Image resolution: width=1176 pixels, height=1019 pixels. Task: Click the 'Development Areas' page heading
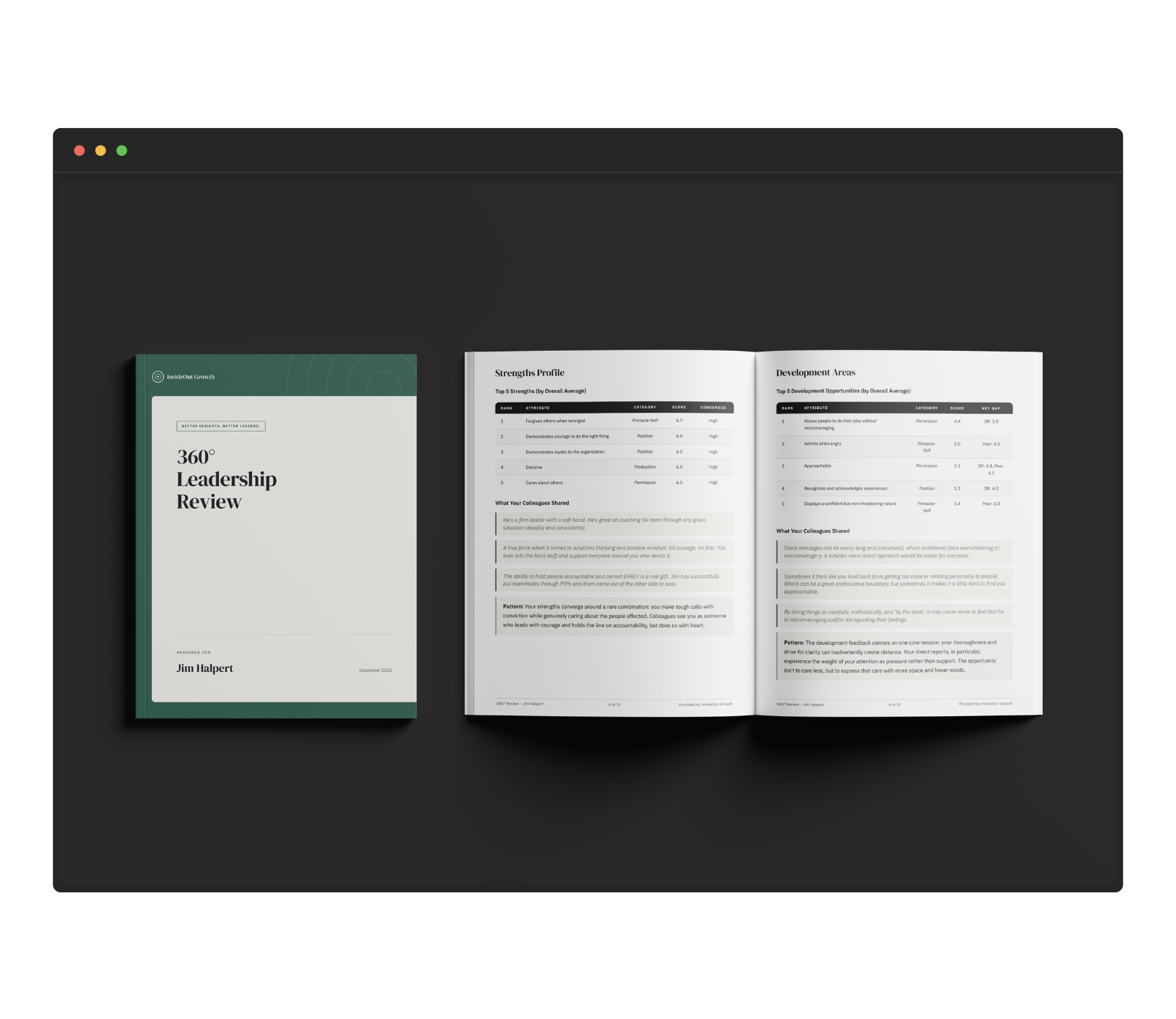pyautogui.click(x=816, y=371)
